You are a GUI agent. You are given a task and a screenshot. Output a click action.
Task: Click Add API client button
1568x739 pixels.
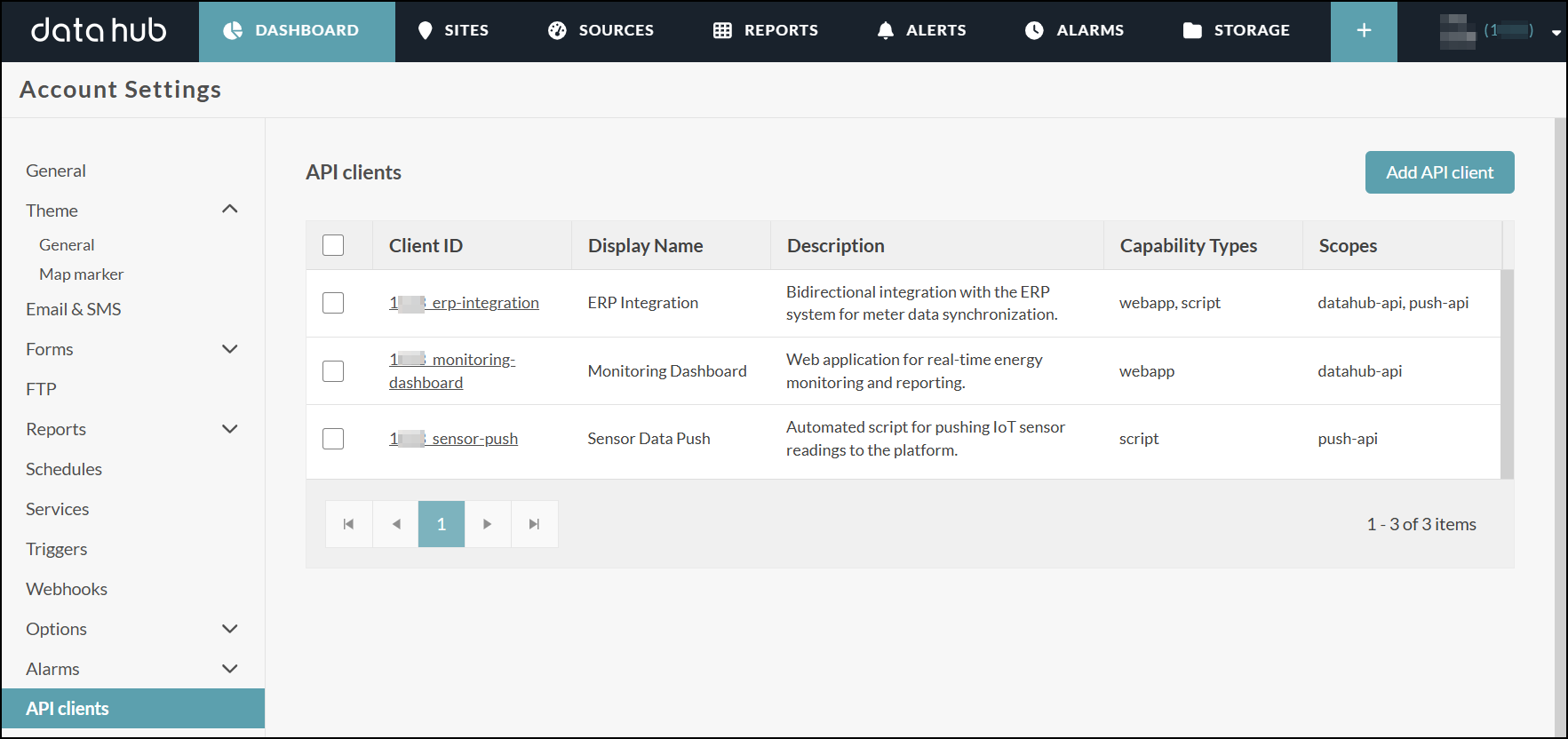(x=1439, y=172)
